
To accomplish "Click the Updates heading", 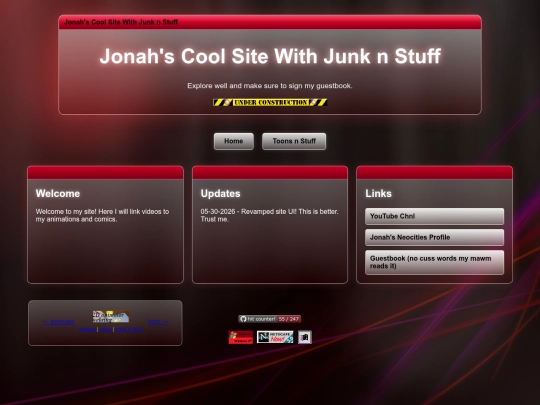I will point(220,194).
